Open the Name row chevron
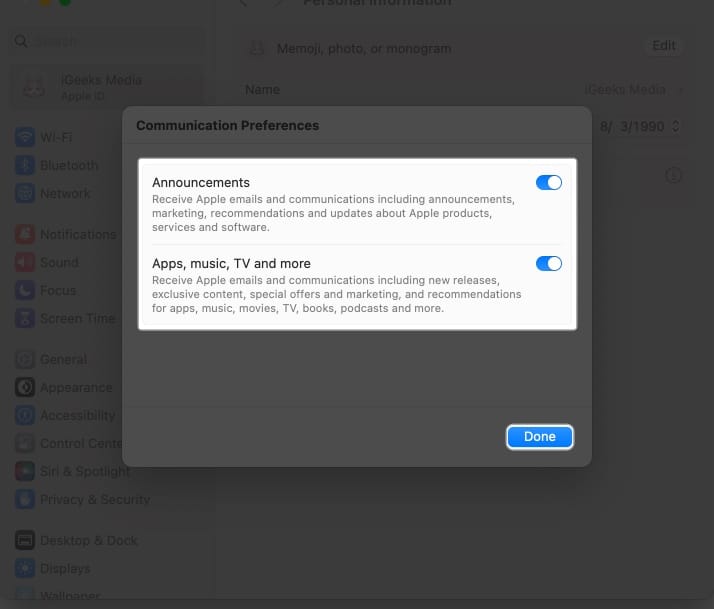The height and width of the screenshot is (609, 714). pos(680,90)
